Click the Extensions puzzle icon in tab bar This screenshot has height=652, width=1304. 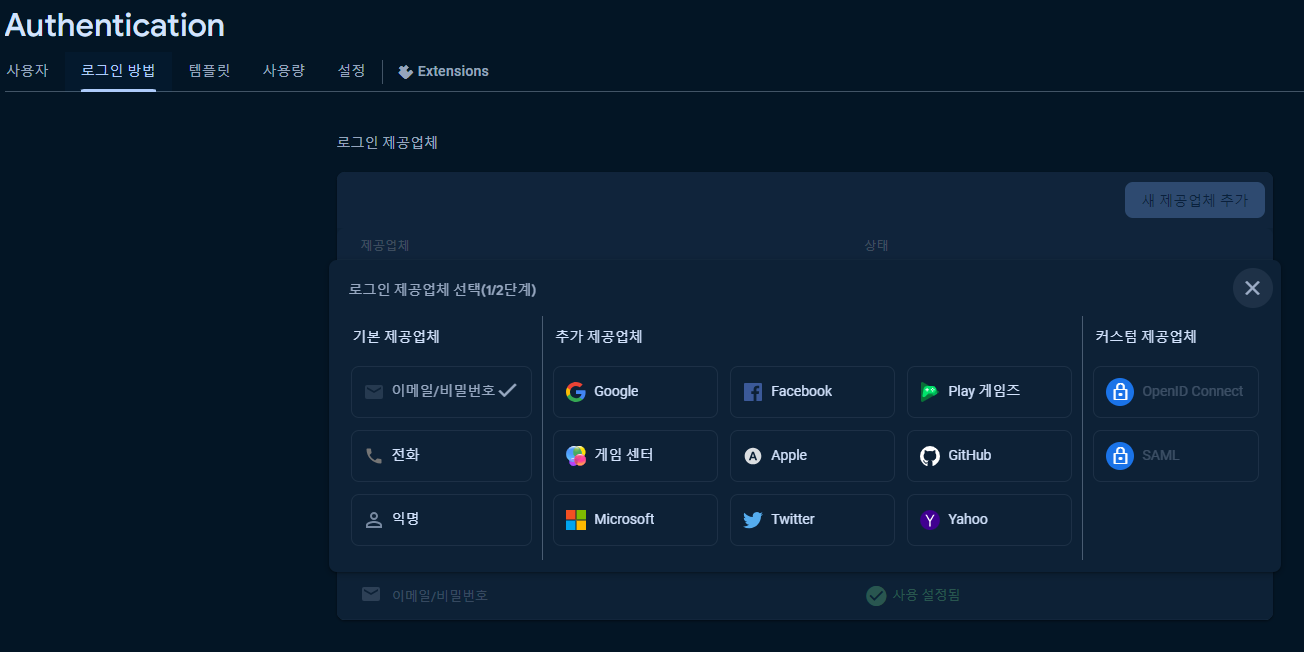(405, 72)
